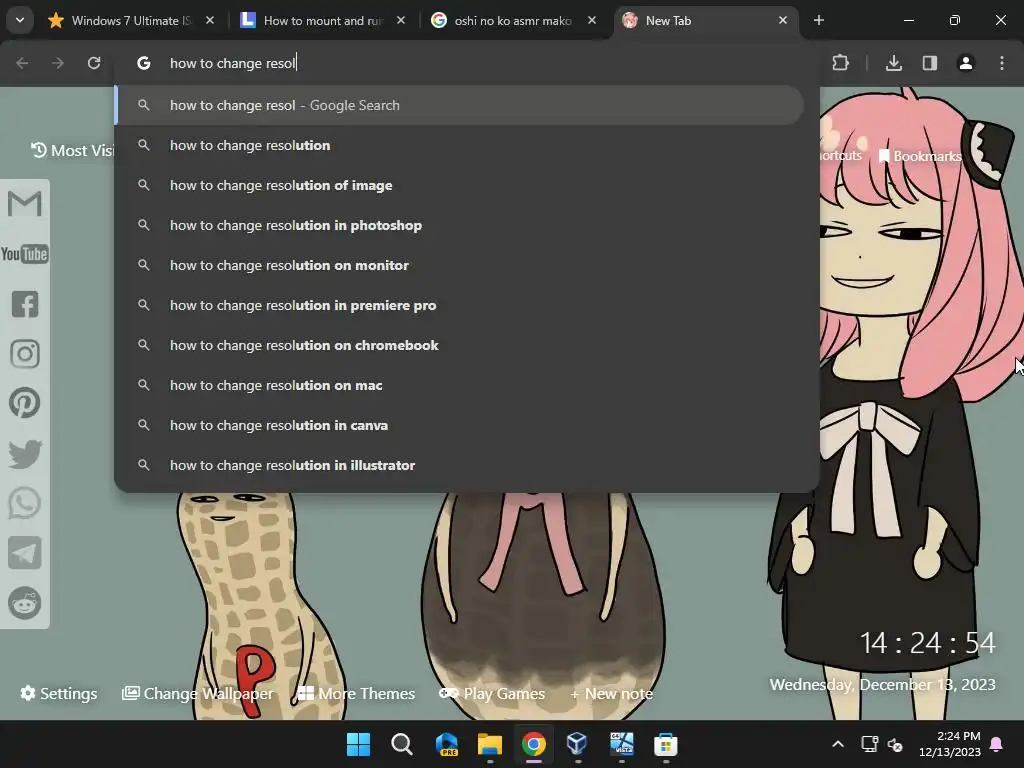Viewport: 1024px width, 768px height.
Task: Go back to previous page
Action: pyautogui.click(x=22, y=63)
